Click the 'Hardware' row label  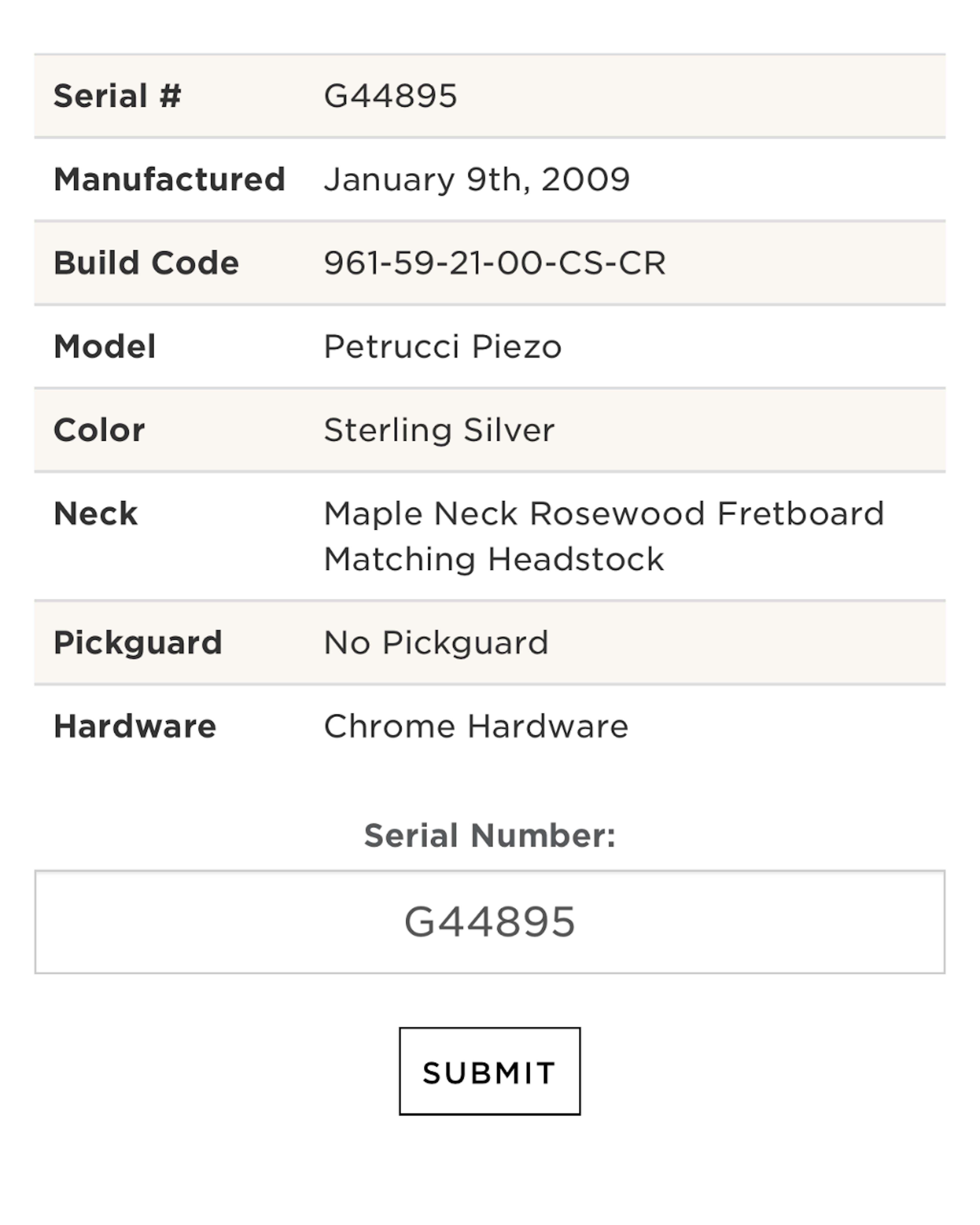(135, 726)
